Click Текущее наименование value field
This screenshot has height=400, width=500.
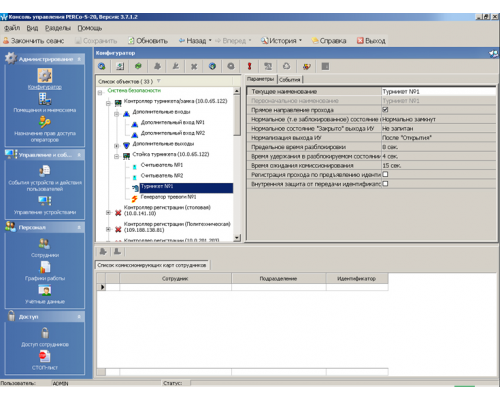[438, 91]
